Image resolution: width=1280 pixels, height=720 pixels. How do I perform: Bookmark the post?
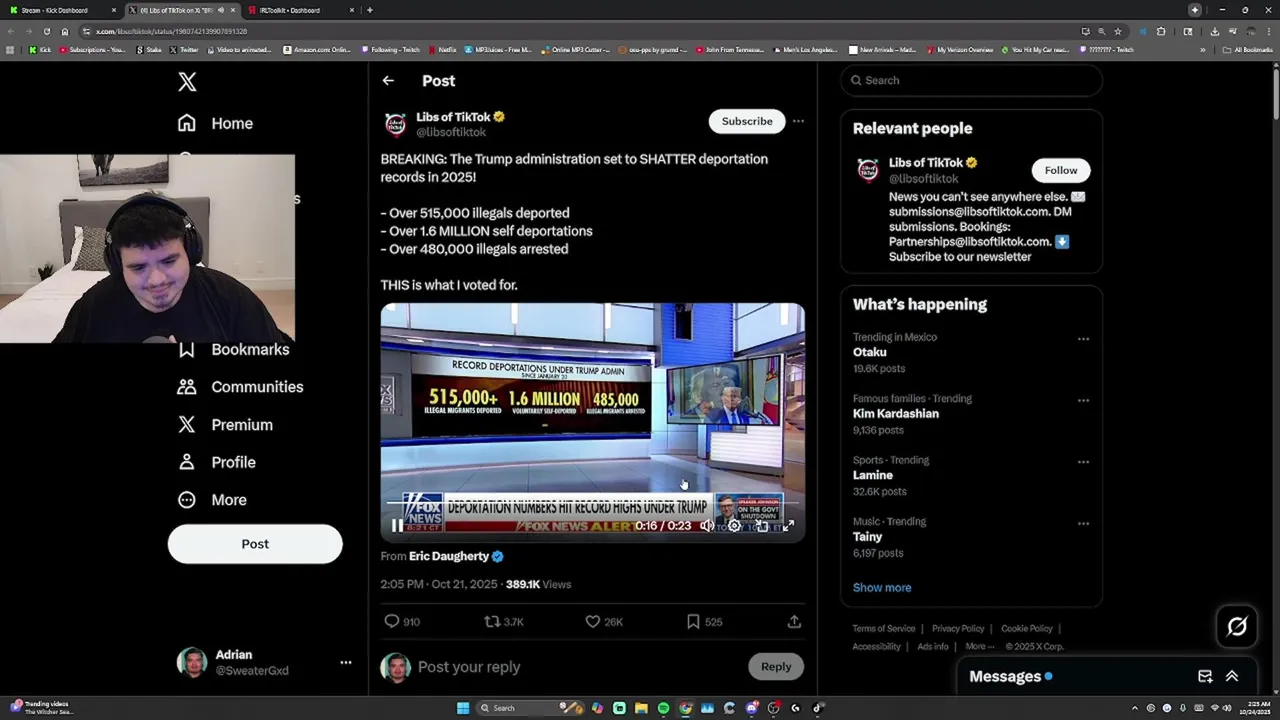693,622
